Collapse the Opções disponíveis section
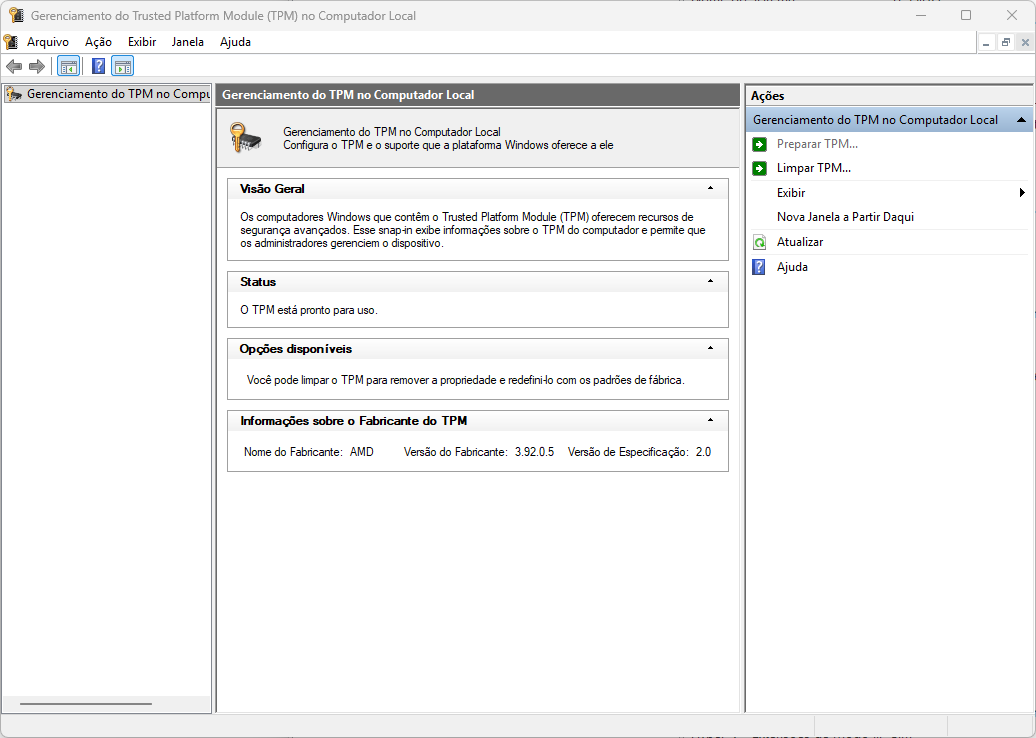The width and height of the screenshot is (1036, 738). click(x=710, y=349)
